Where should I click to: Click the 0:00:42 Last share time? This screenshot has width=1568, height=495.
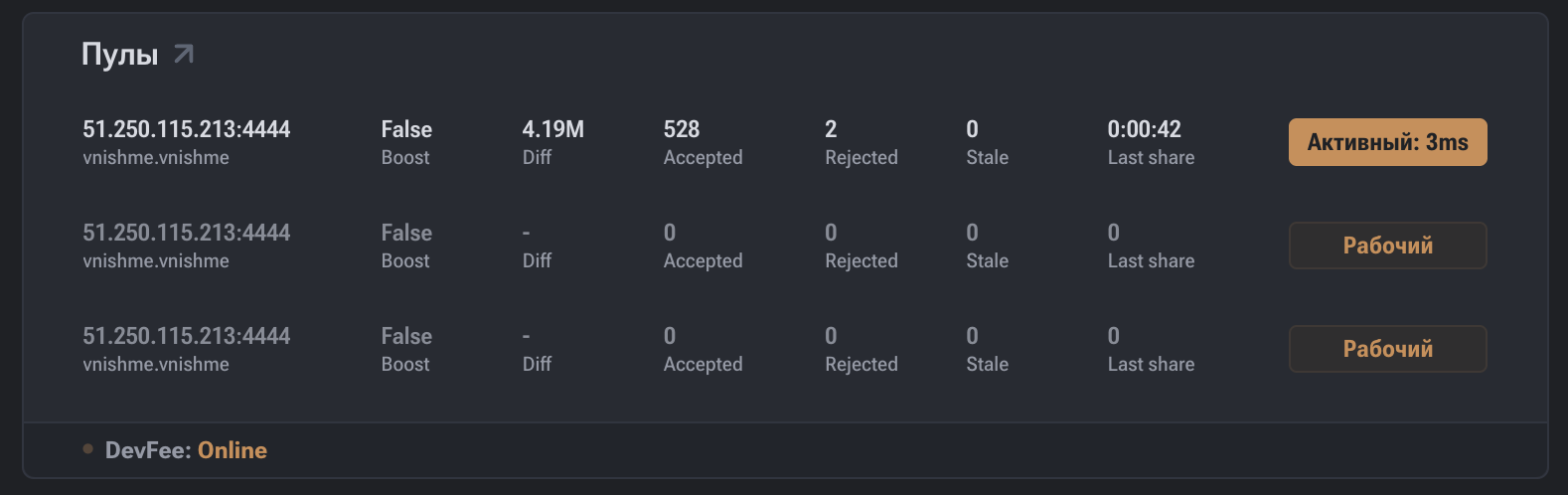[x=1144, y=129]
